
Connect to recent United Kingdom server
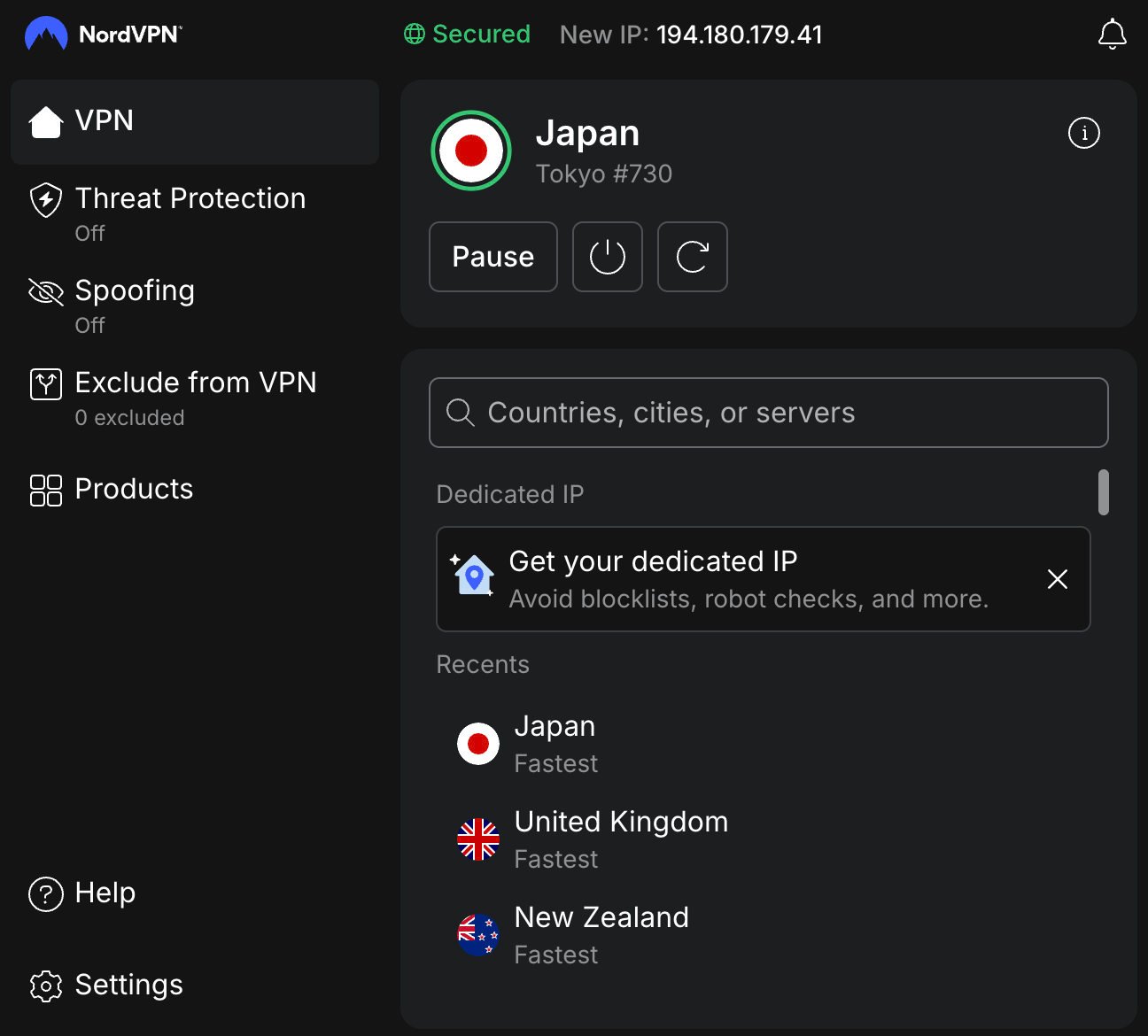point(764,839)
